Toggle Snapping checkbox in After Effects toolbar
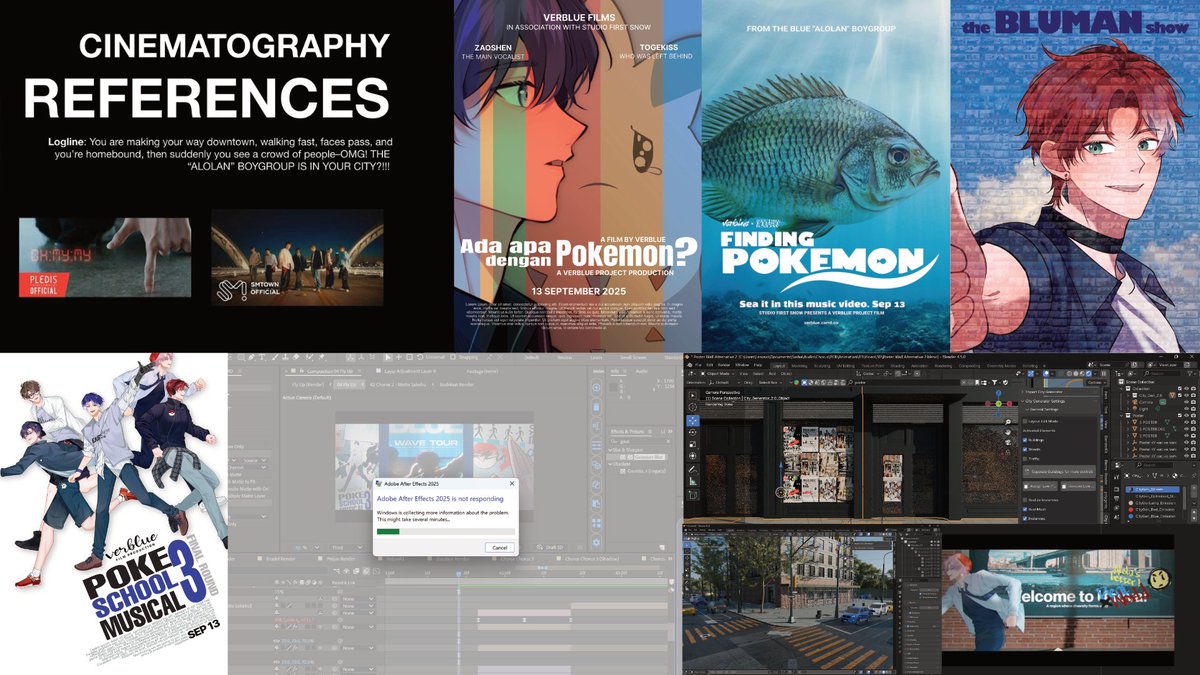 (453, 357)
